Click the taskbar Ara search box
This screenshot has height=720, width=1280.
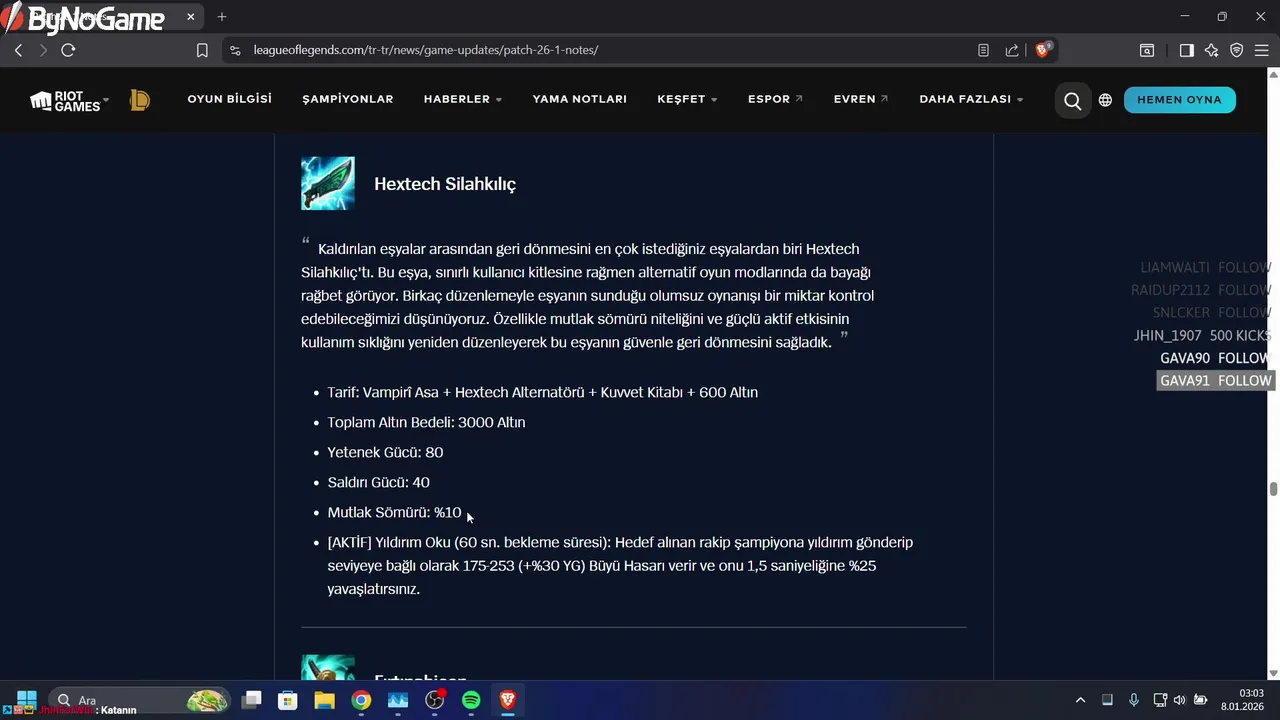point(140,700)
